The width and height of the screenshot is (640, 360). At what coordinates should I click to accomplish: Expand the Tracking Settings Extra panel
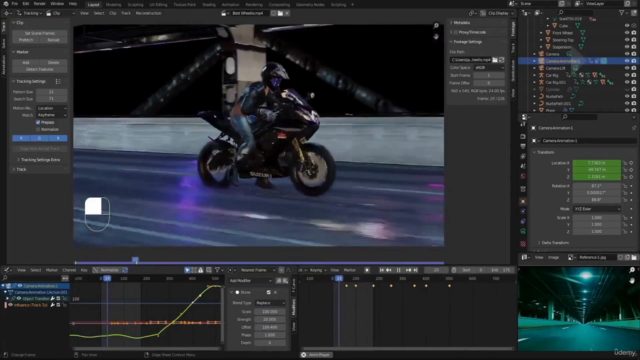(x=40, y=160)
